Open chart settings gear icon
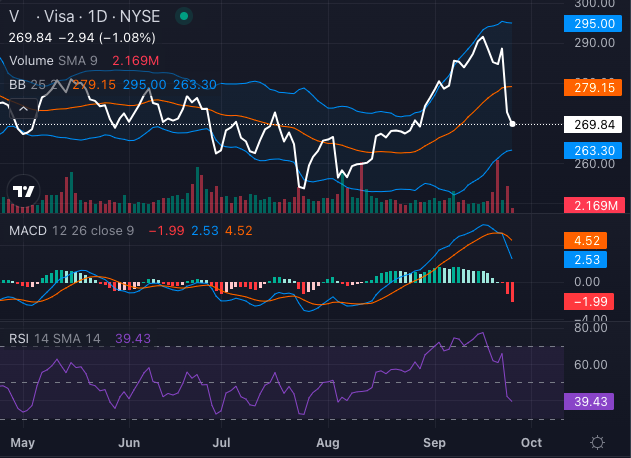631x458 pixels. pos(597,443)
